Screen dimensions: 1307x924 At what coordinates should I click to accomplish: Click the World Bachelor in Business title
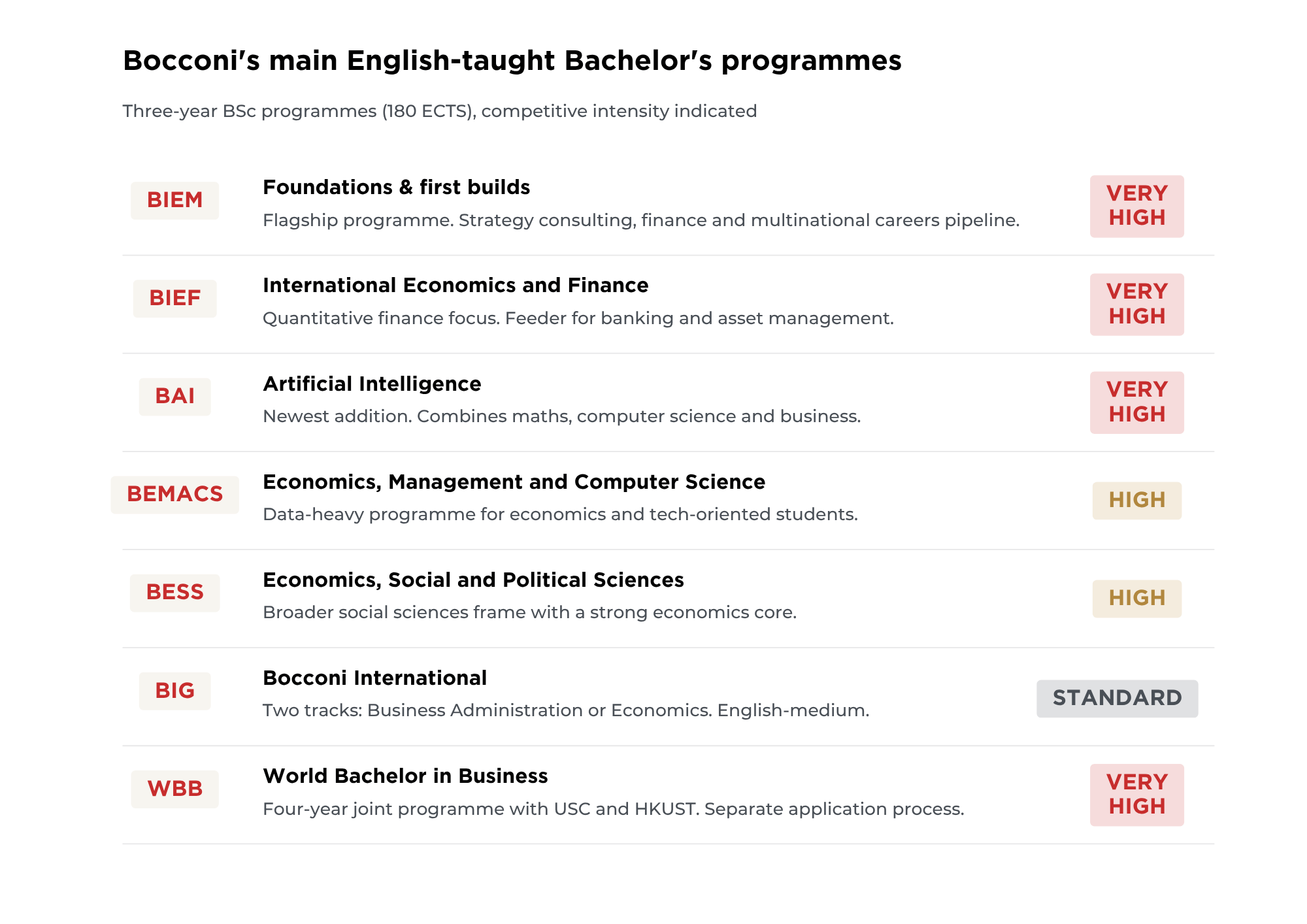point(405,776)
